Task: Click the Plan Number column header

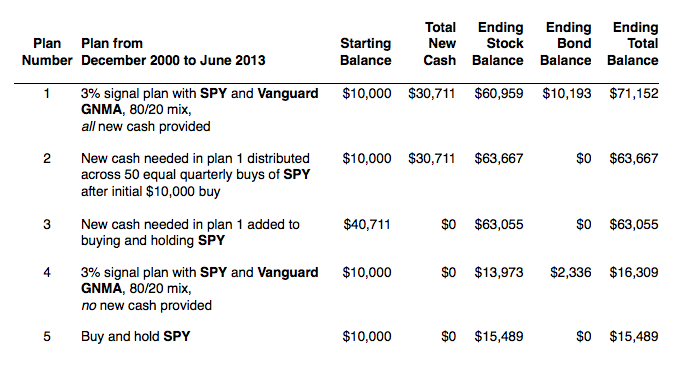Action: coord(47,52)
